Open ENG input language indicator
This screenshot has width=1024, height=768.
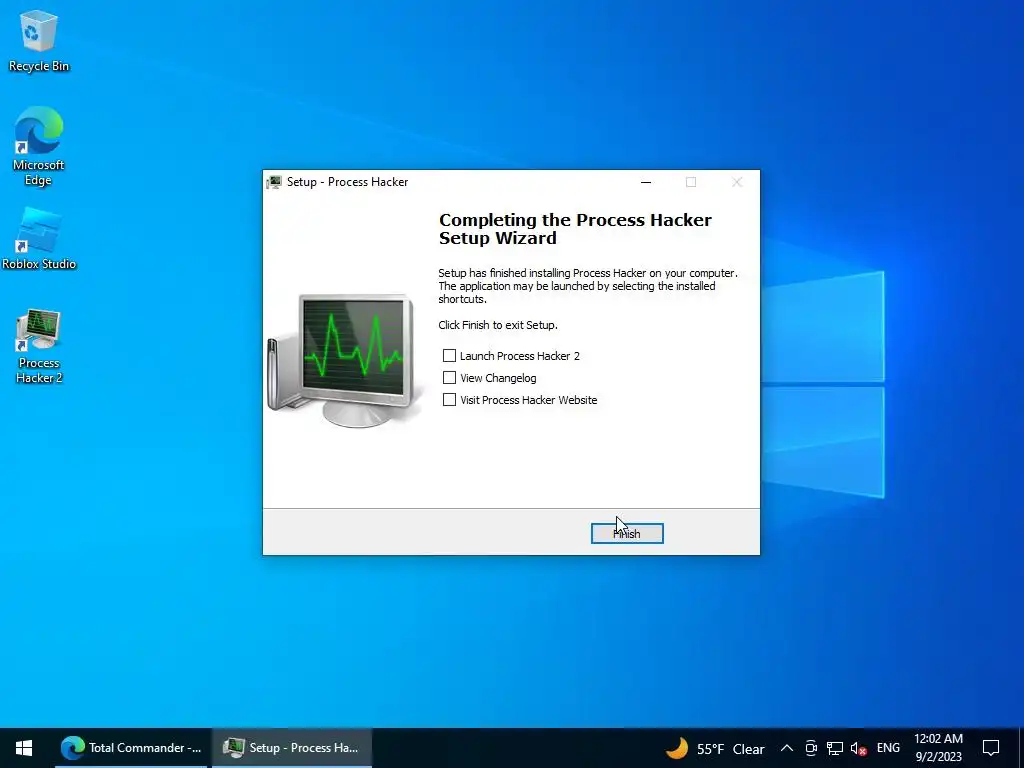[x=888, y=748]
